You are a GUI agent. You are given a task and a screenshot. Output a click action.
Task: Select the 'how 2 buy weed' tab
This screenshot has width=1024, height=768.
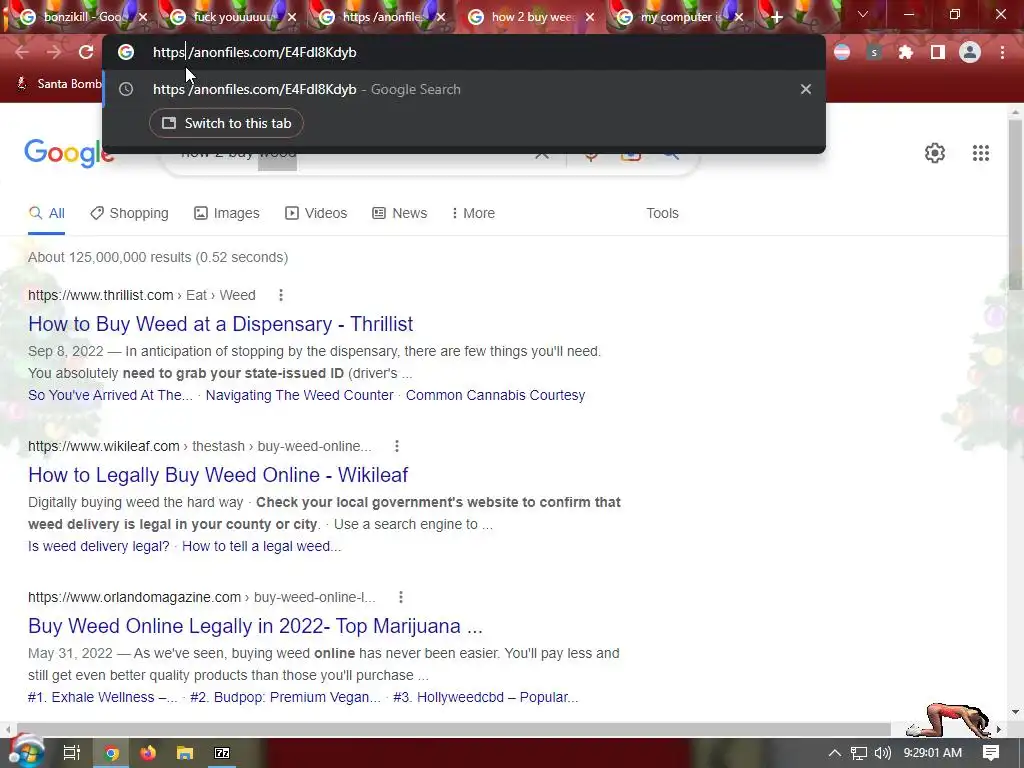tap(532, 17)
